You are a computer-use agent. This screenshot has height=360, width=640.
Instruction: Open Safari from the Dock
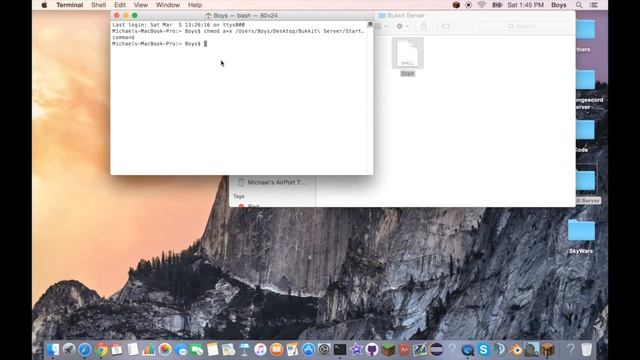pyautogui.click(x=85, y=350)
